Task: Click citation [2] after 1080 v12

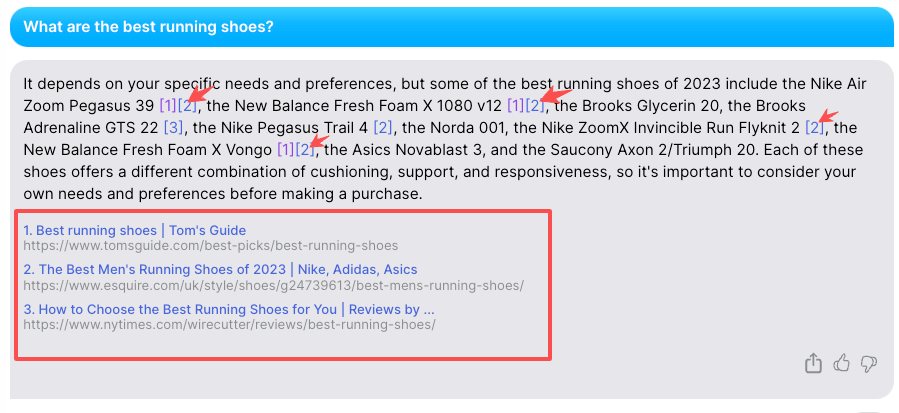Action: coord(535,105)
